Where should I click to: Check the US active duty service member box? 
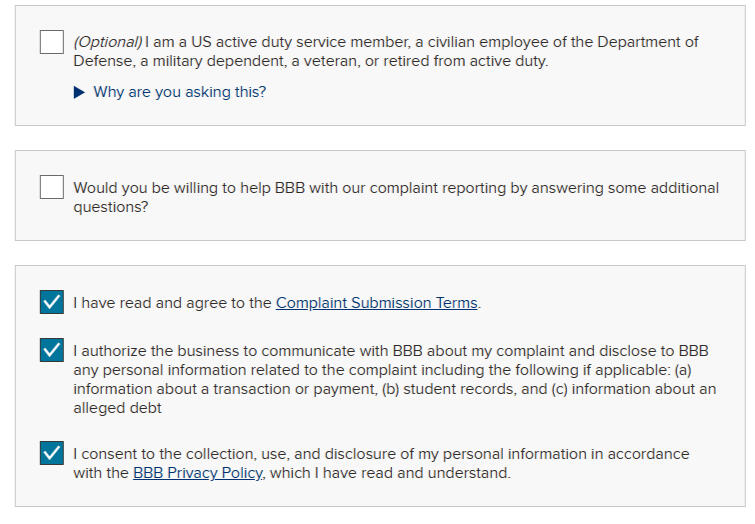(52, 43)
